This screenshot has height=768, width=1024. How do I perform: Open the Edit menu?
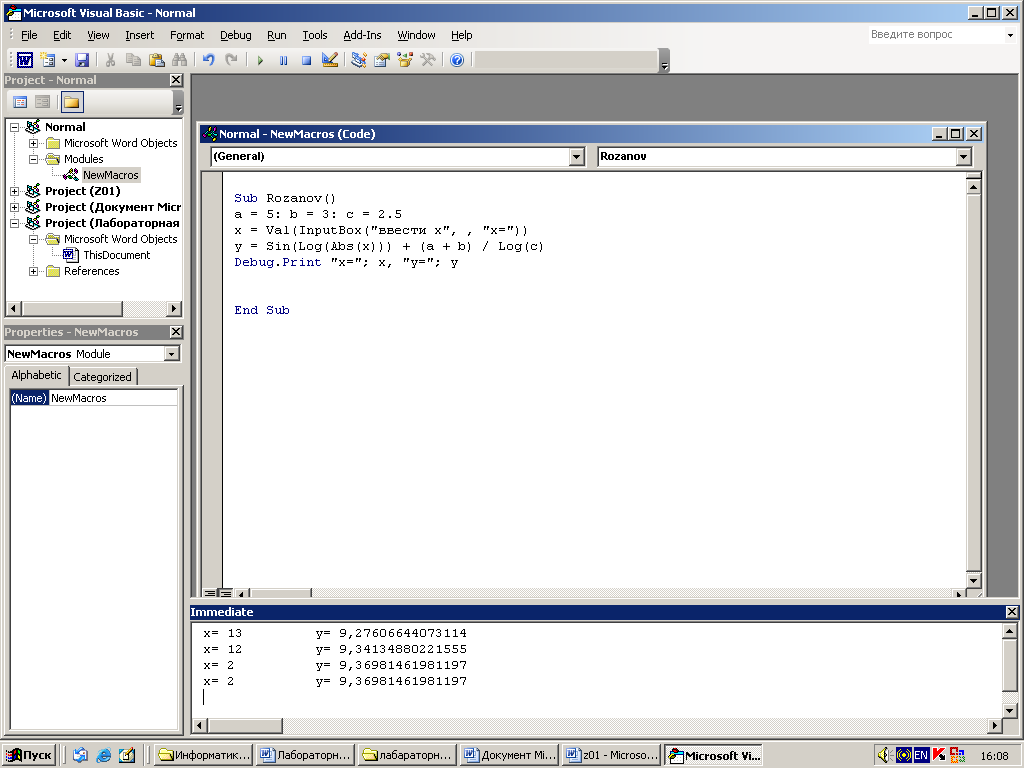(x=62, y=35)
